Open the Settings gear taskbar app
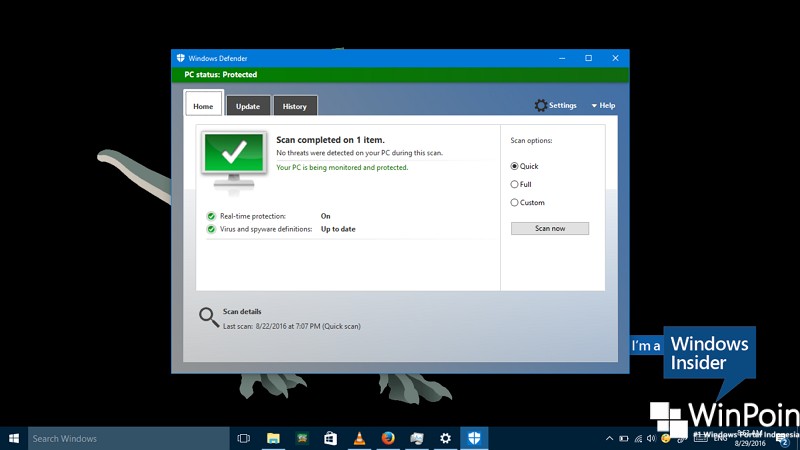This screenshot has height=450, width=800. (445, 438)
